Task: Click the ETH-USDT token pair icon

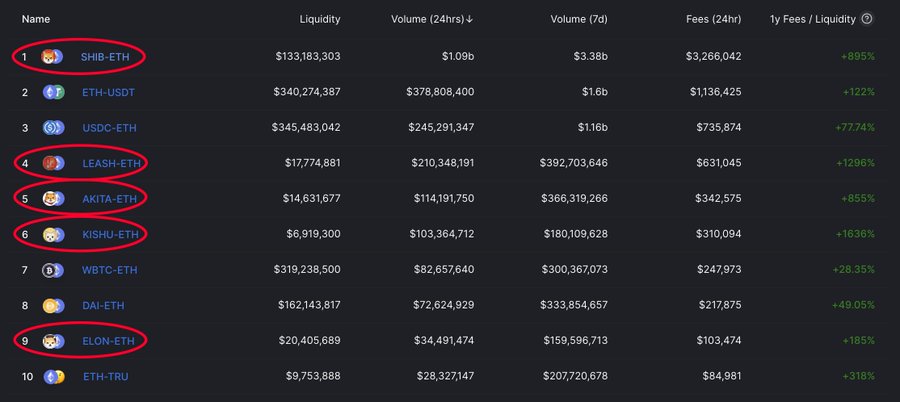Action: 53,92
